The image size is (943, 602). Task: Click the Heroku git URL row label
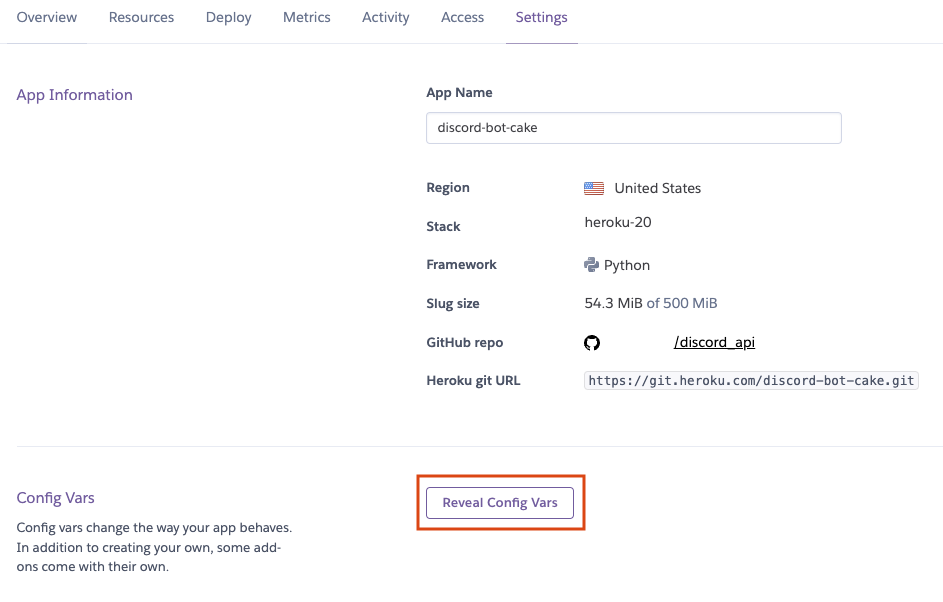473,381
